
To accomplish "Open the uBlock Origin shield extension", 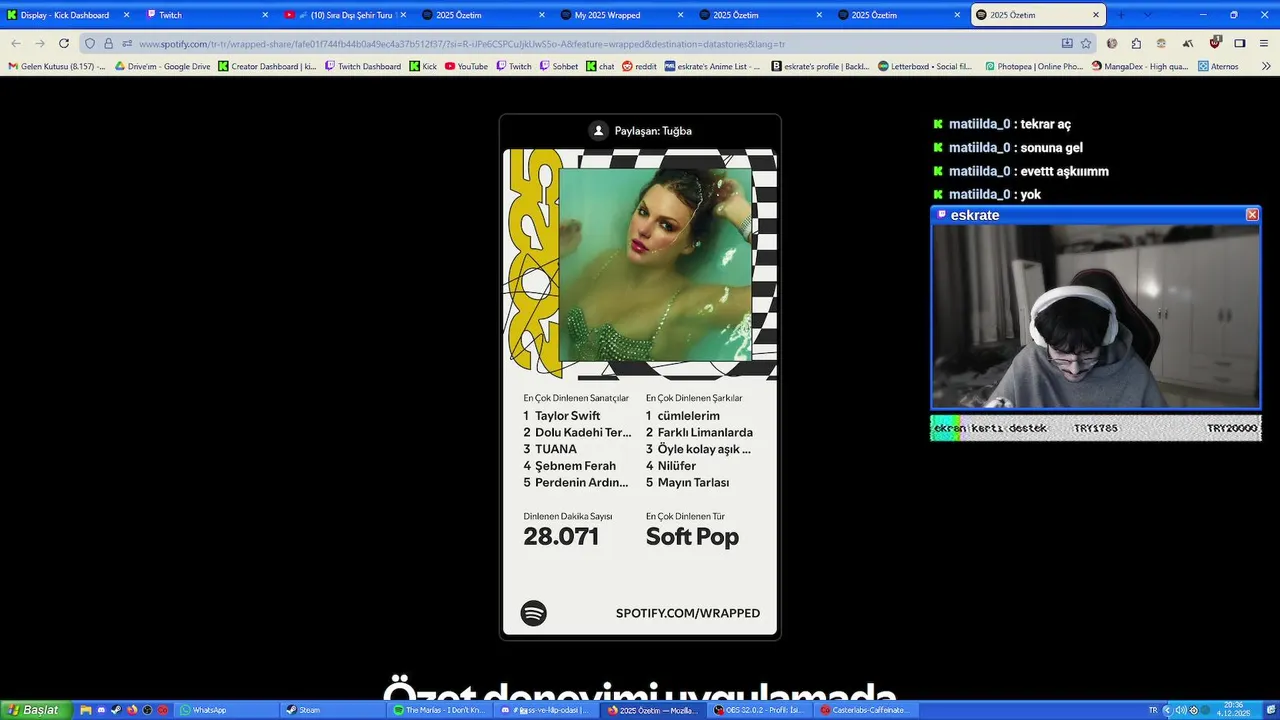I will [1215, 43].
